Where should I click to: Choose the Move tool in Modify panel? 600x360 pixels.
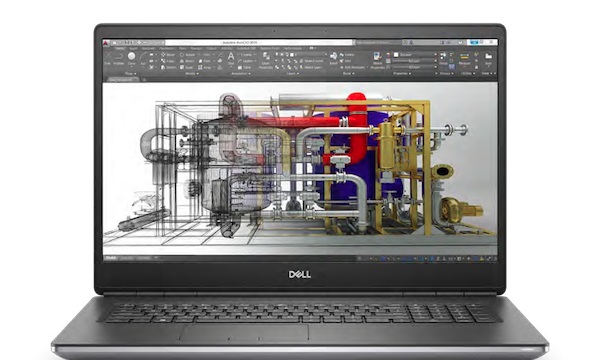(x=168, y=55)
